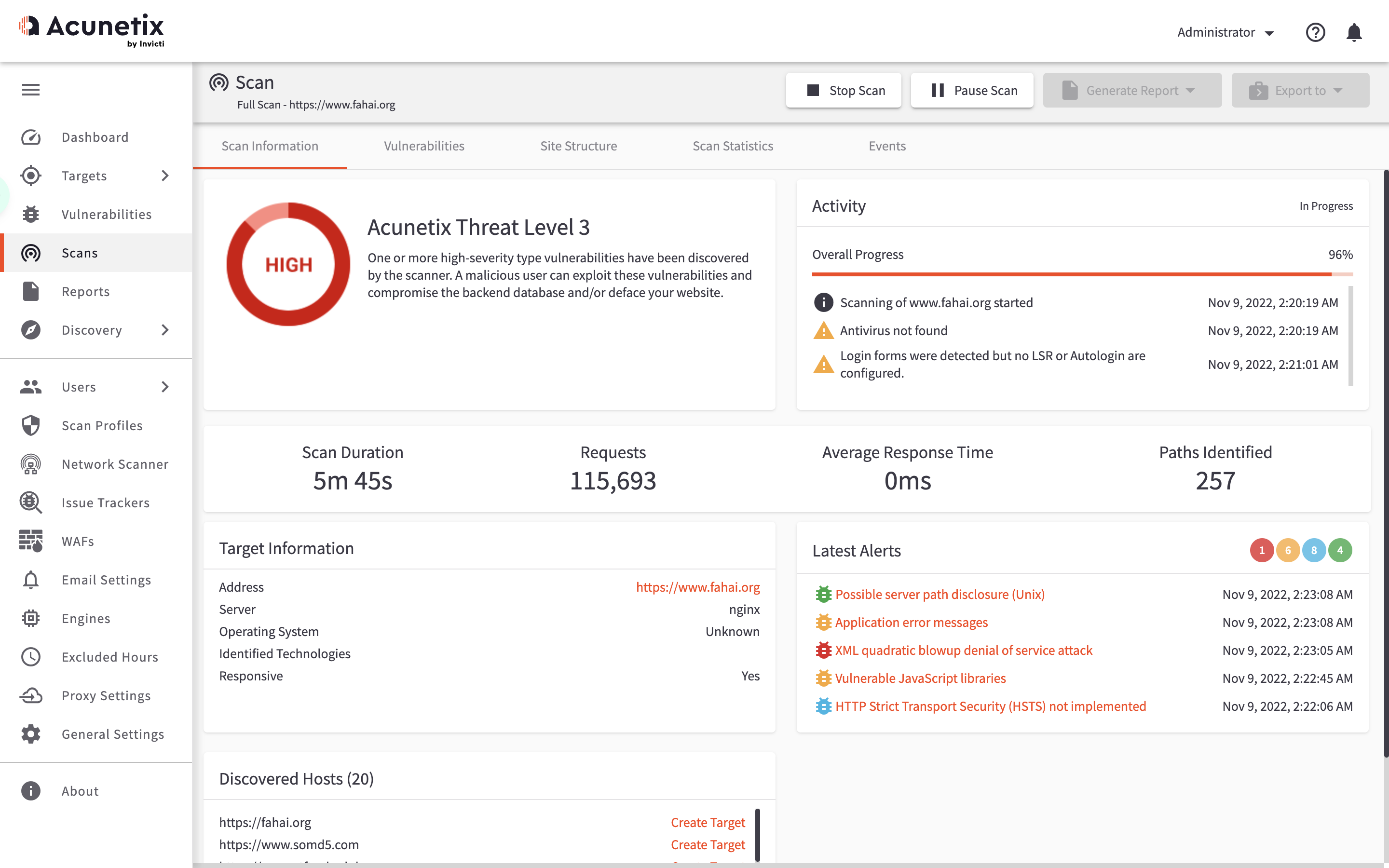
Task: Switch to the Vulnerabilities tab
Action: tap(424, 146)
